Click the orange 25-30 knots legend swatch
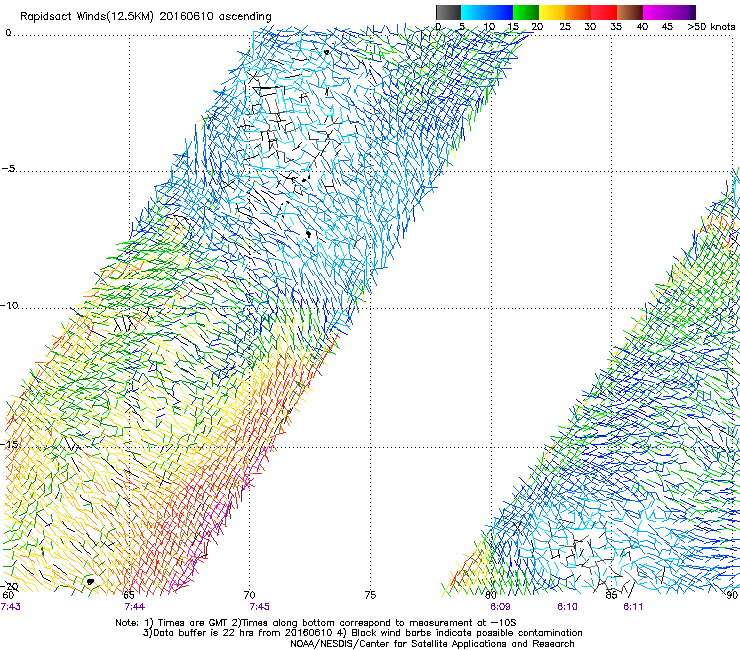 pyautogui.click(x=578, y=12)
